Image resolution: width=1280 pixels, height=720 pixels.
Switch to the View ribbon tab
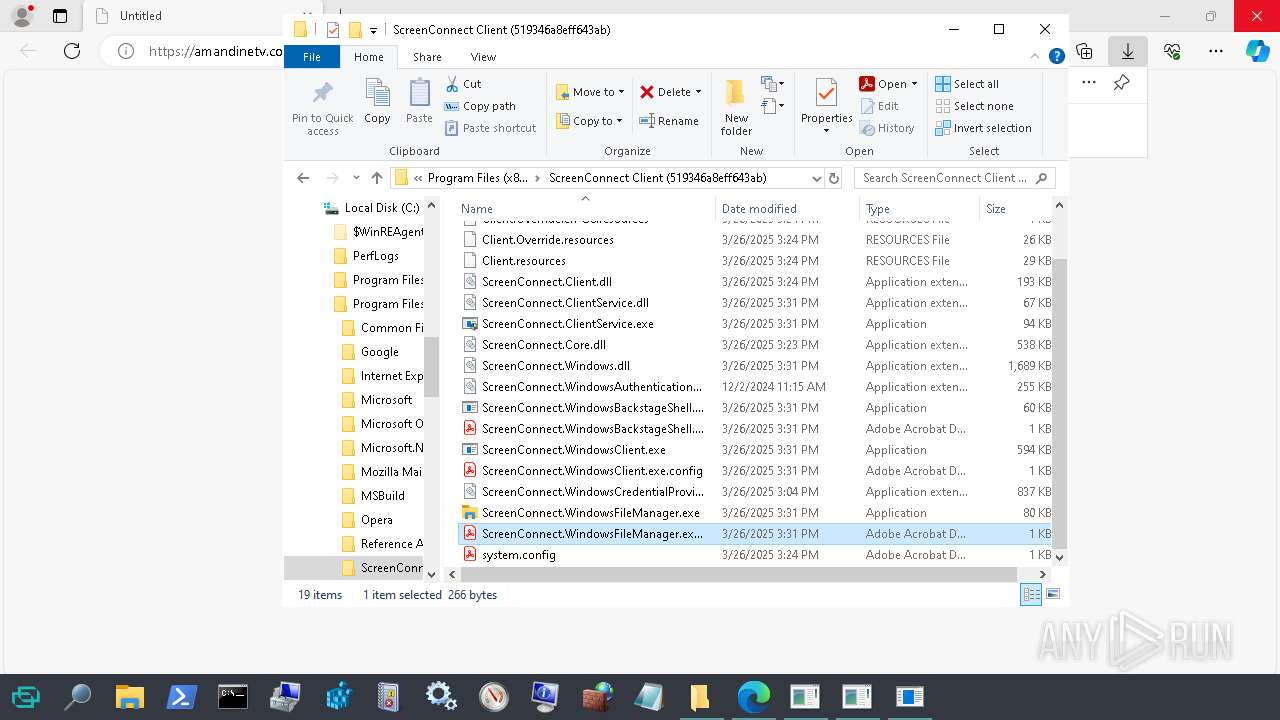click(x=483, y=57)
